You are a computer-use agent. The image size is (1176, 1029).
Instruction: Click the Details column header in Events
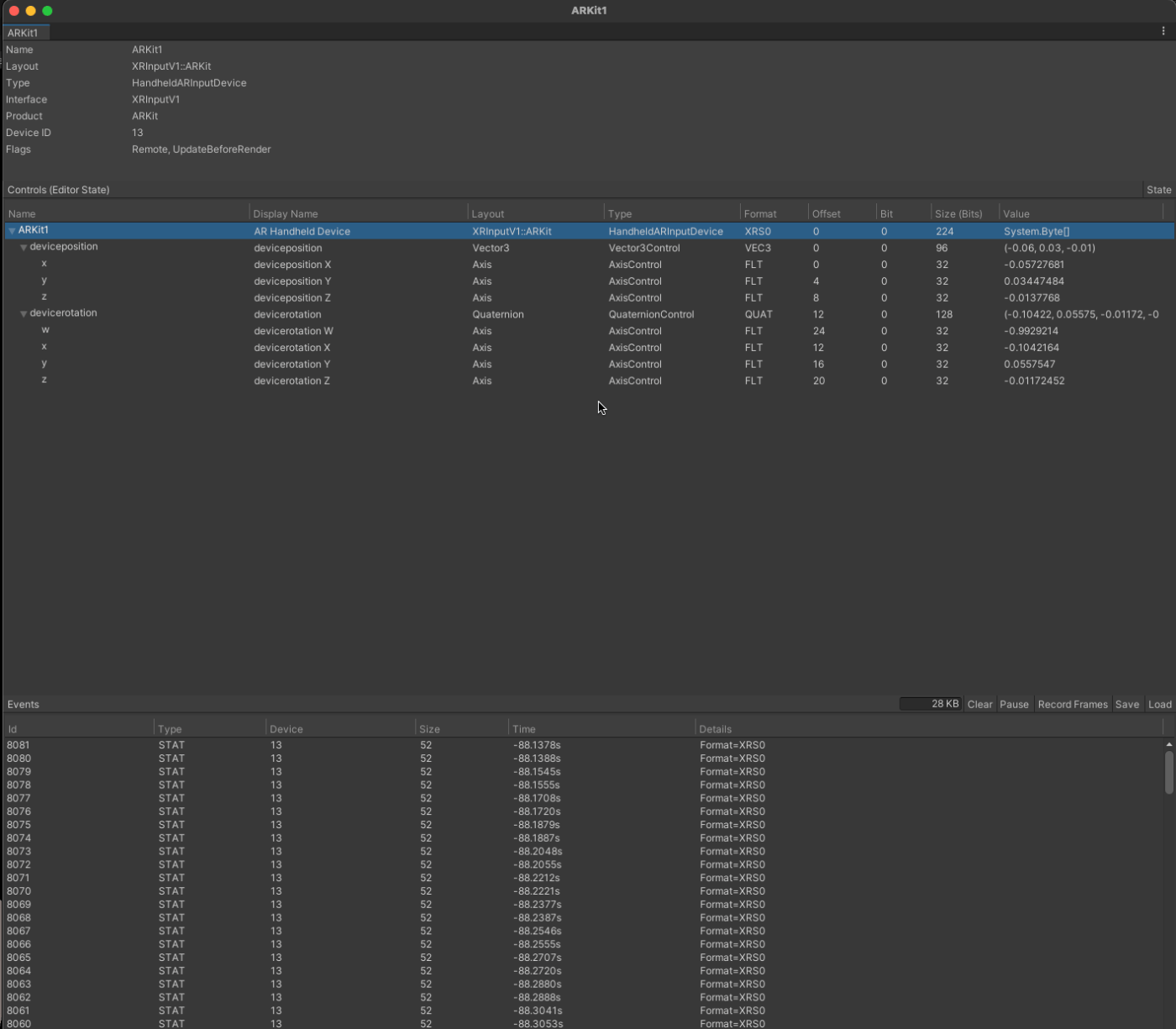coord(928,728)
